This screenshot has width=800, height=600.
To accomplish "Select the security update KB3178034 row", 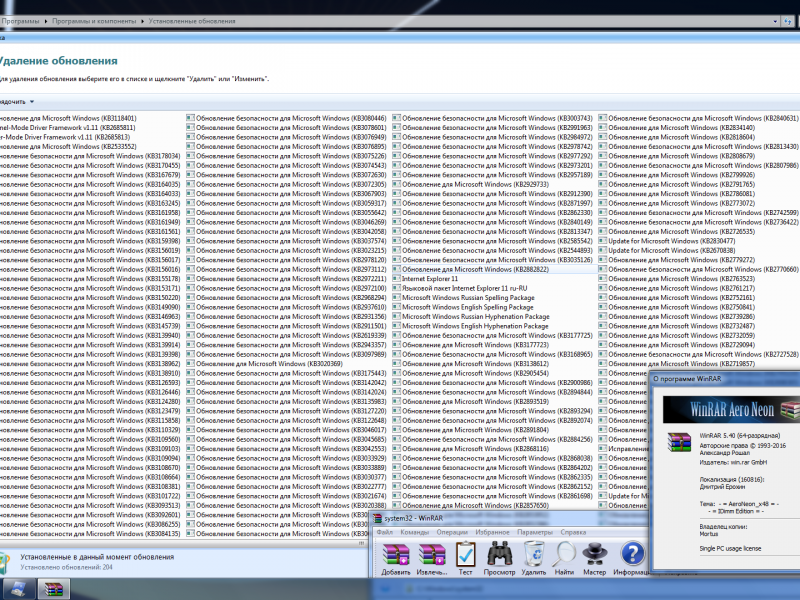I will click(90, 156).
